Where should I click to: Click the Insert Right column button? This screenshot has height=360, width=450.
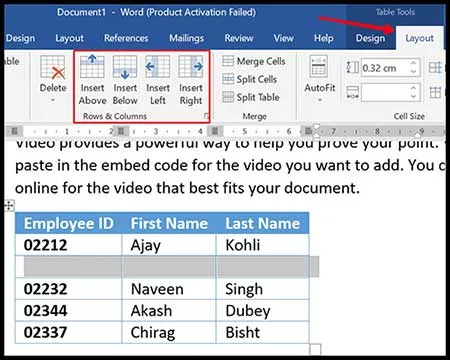point(191,80)
